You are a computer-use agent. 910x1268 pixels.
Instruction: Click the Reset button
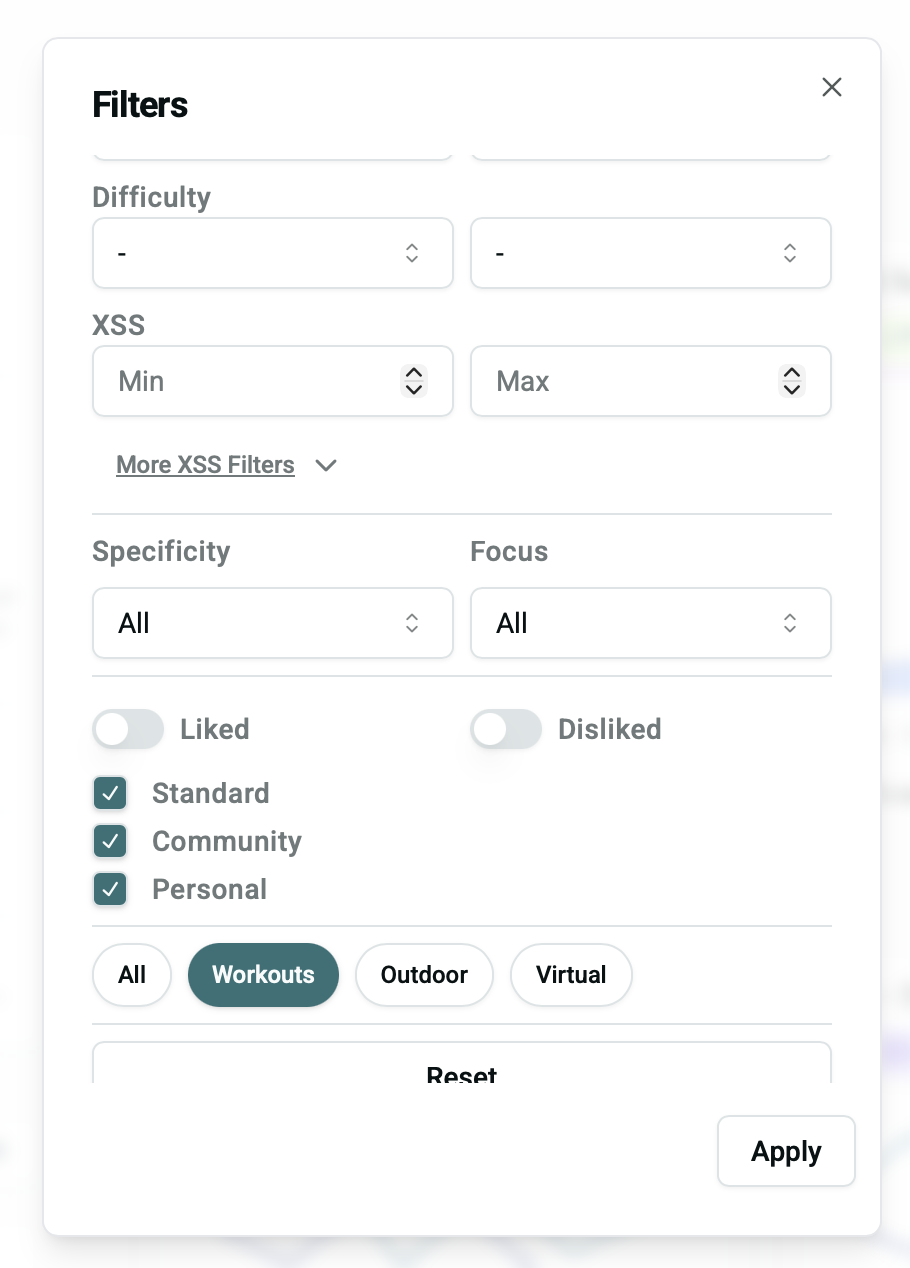click(461, 1068)
